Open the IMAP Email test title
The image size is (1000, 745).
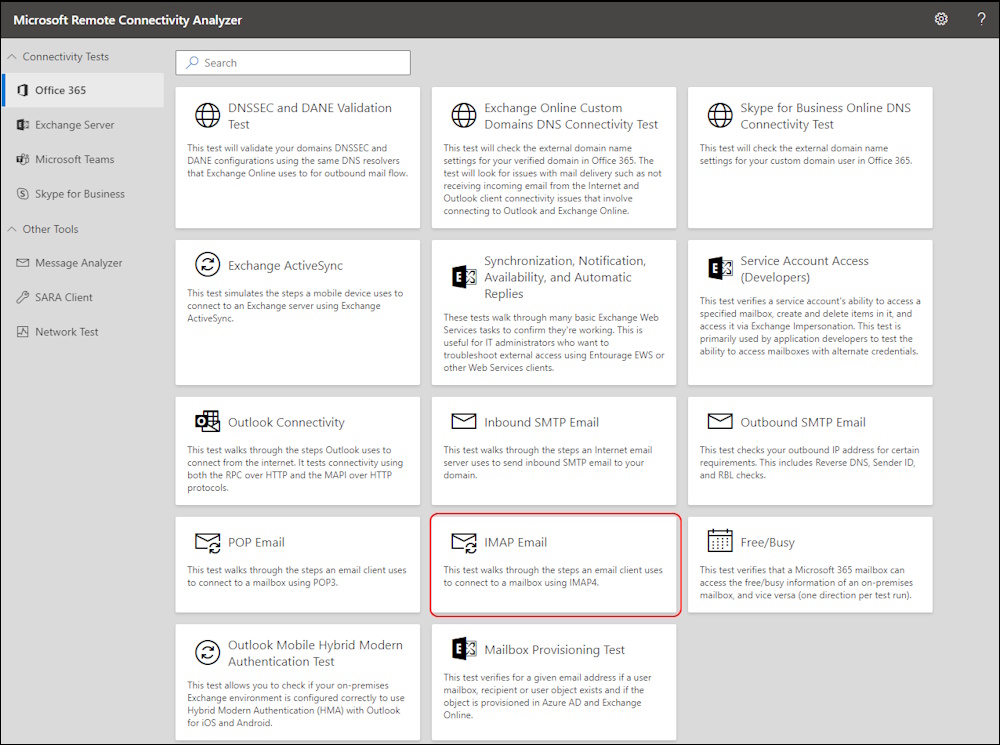(x=515, y=542)
